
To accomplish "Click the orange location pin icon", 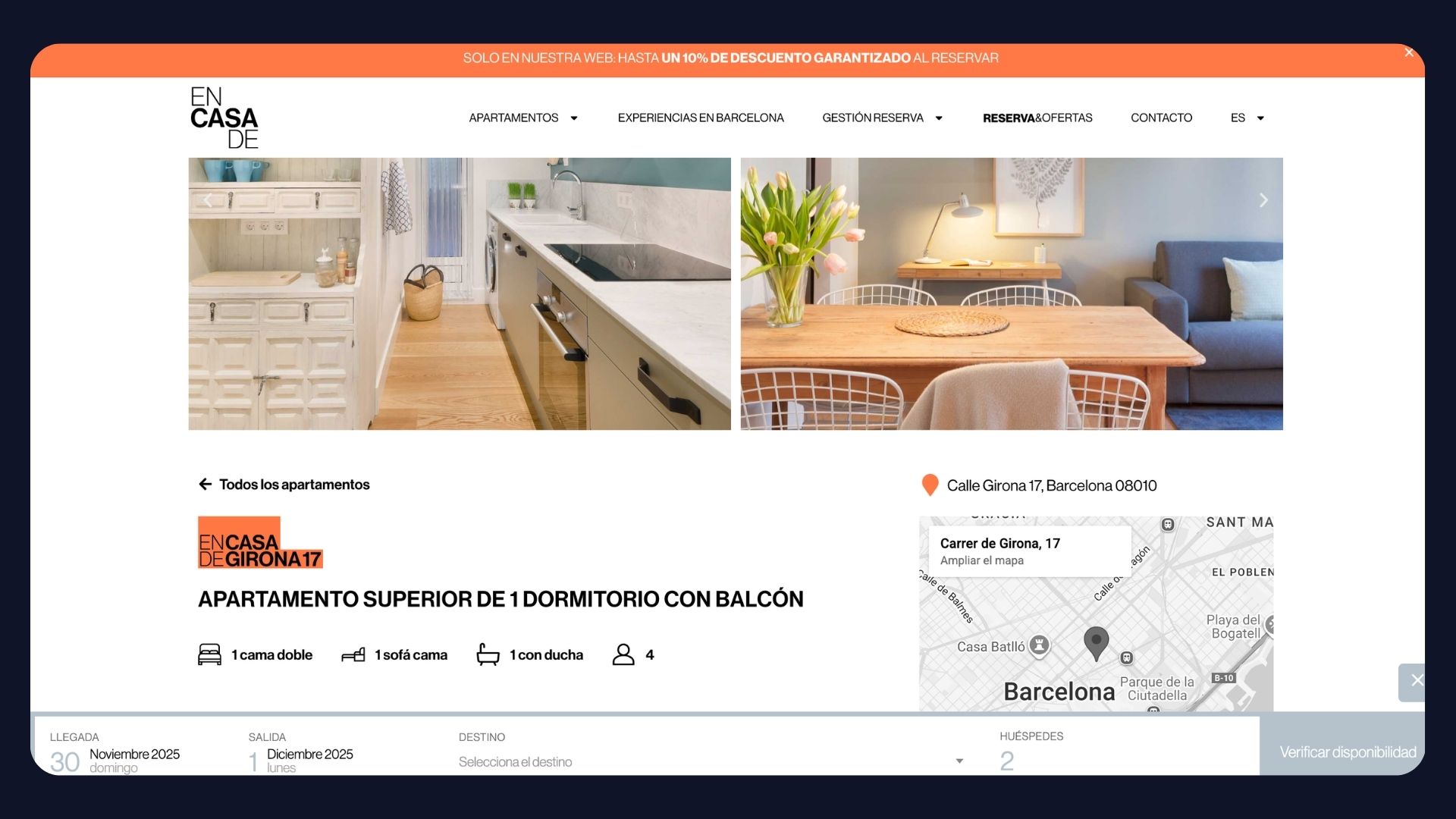I will tap(930, 485).
